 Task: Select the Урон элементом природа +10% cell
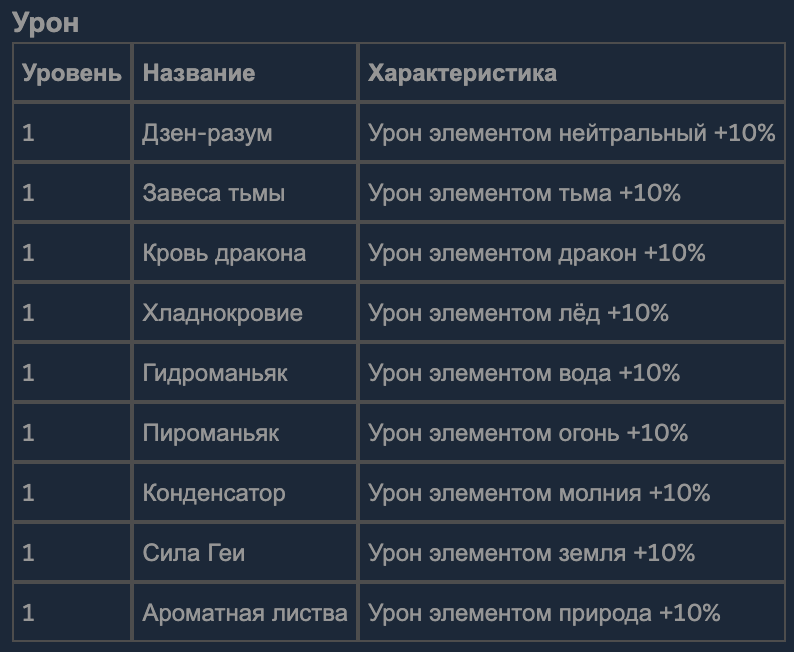pos(572,613)
